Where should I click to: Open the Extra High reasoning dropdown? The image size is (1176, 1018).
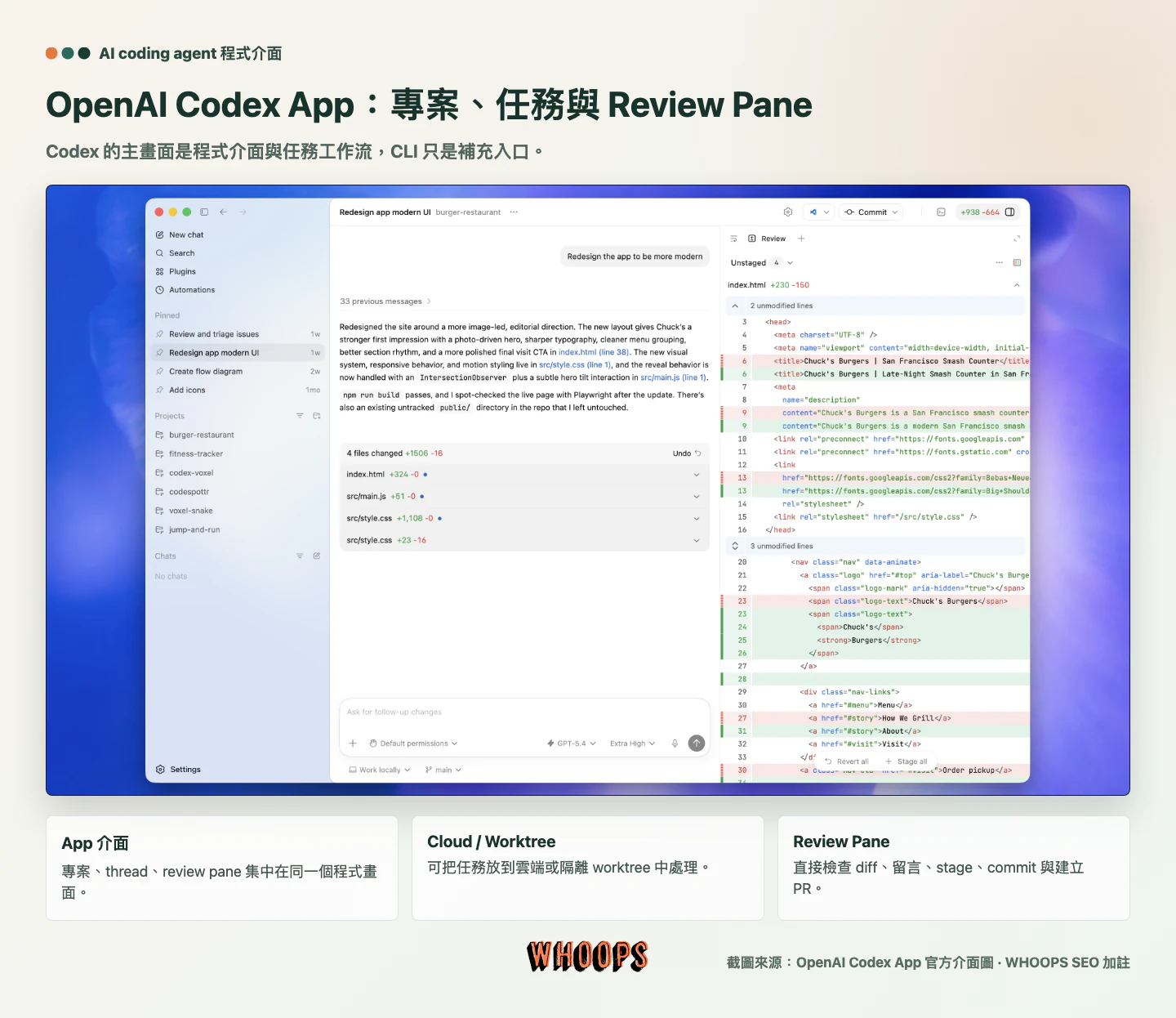click(632, 743)
